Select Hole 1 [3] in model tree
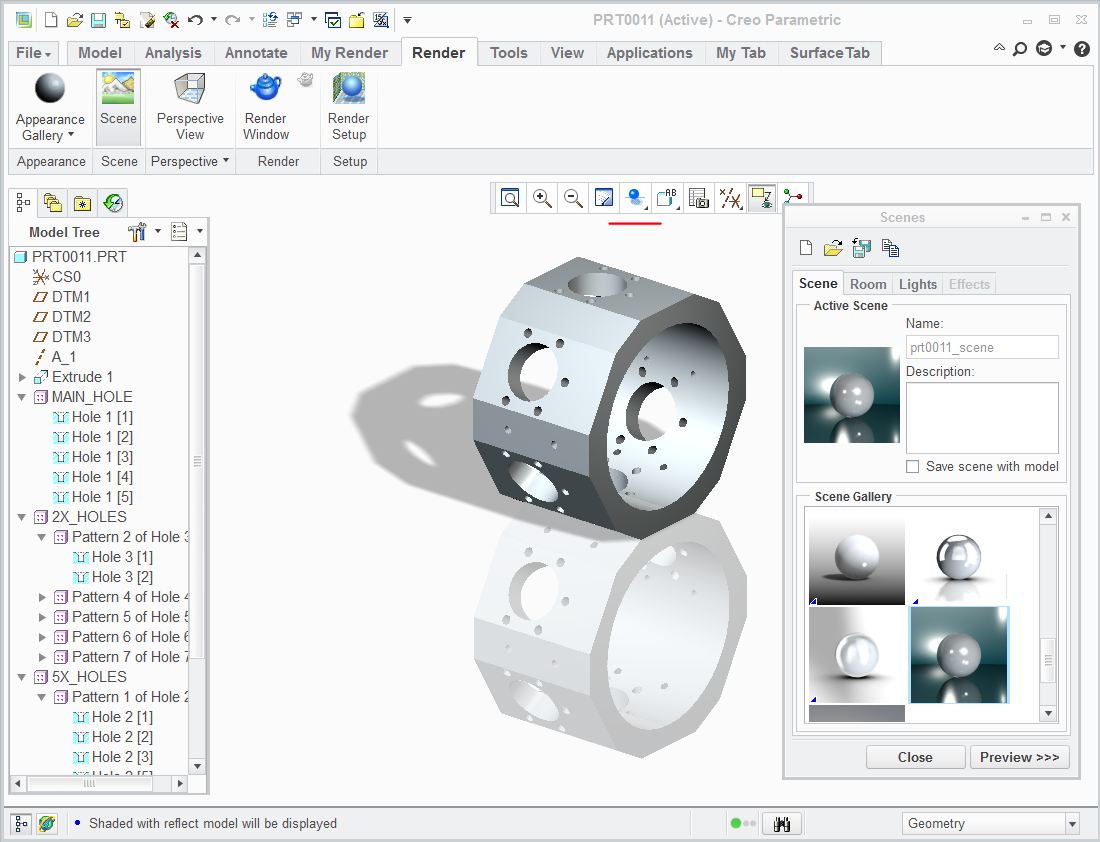The width and height of the screenshot is (1100, 842). click(102, 457)
